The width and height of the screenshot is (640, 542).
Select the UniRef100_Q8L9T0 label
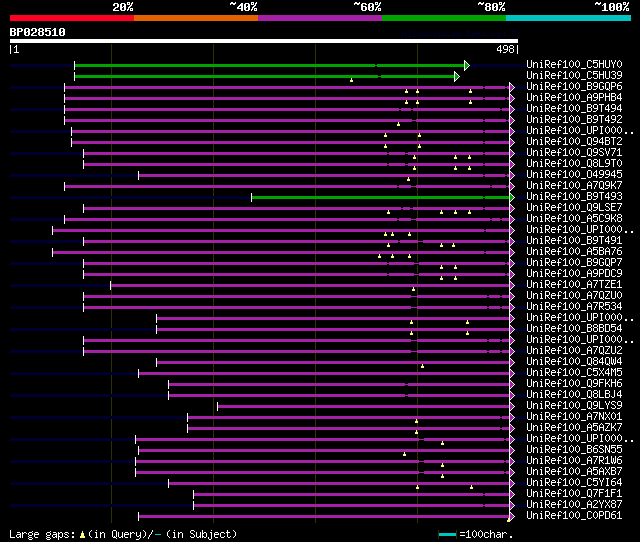point(574,164)
